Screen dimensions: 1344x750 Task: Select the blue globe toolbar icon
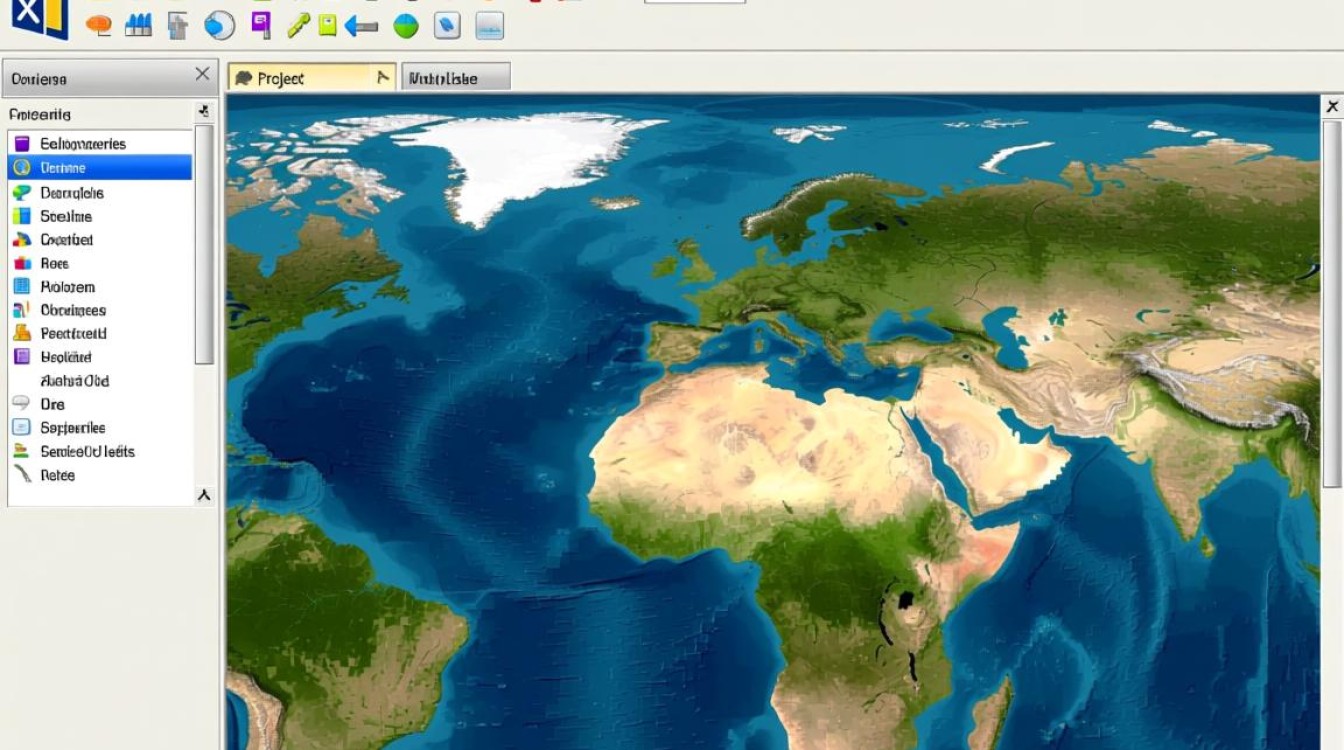coord(219,26)
